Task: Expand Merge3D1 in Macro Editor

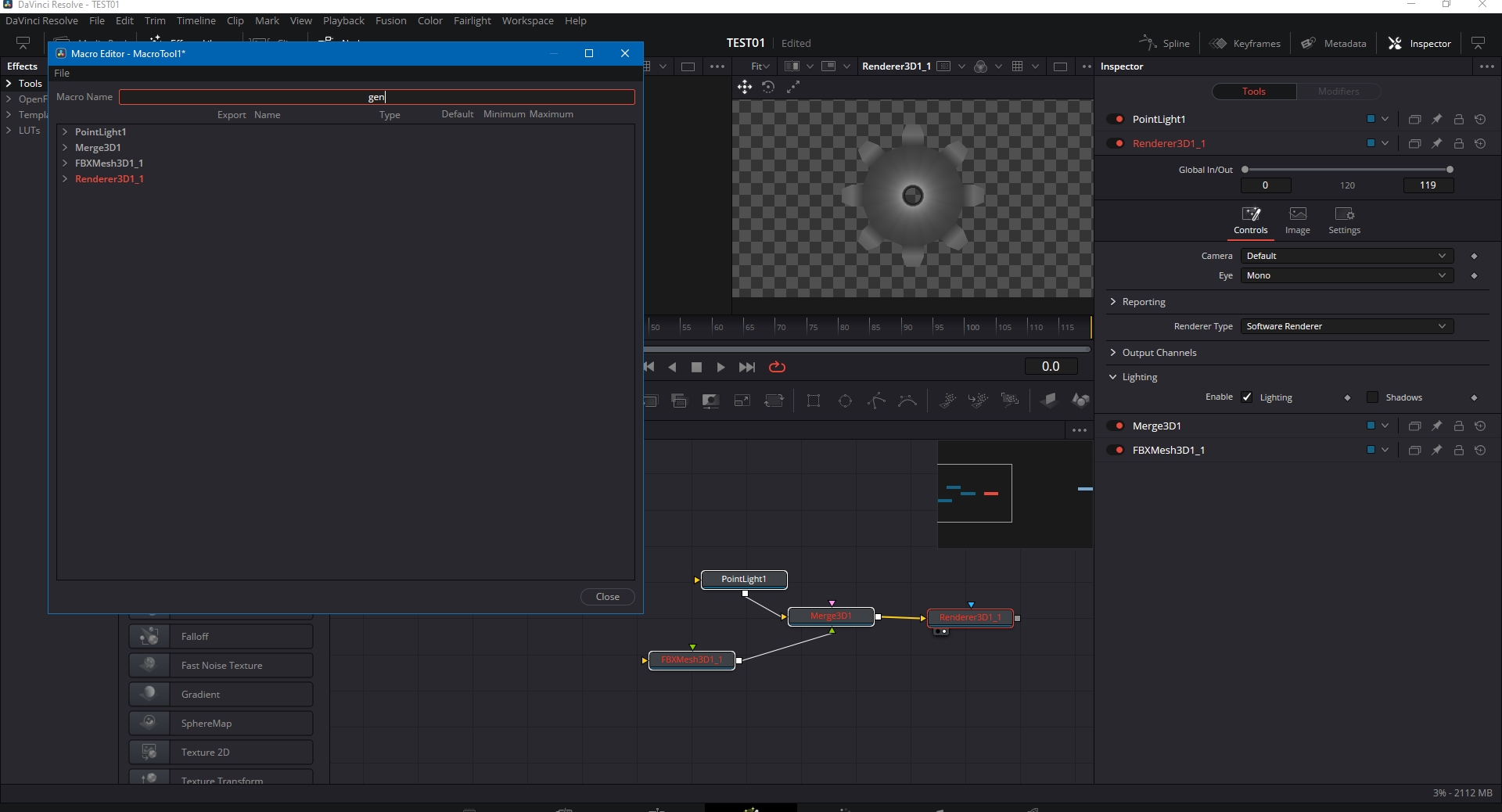Action: (65, 148)
